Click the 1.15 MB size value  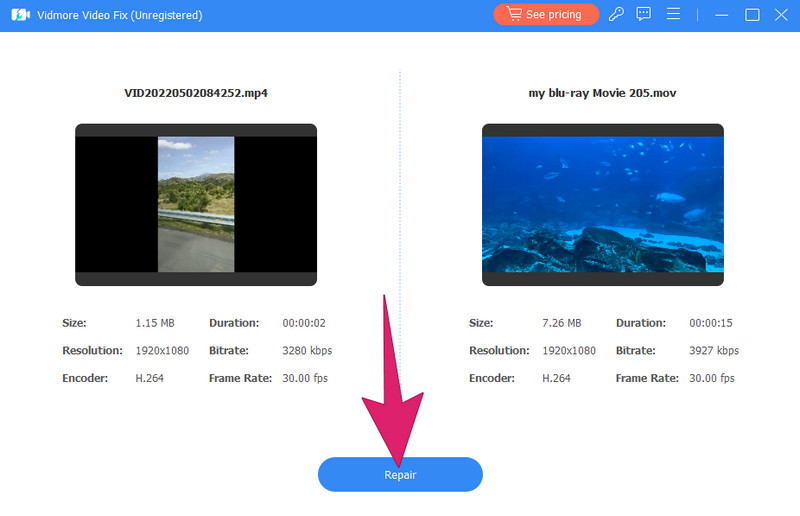coord(155,323)
